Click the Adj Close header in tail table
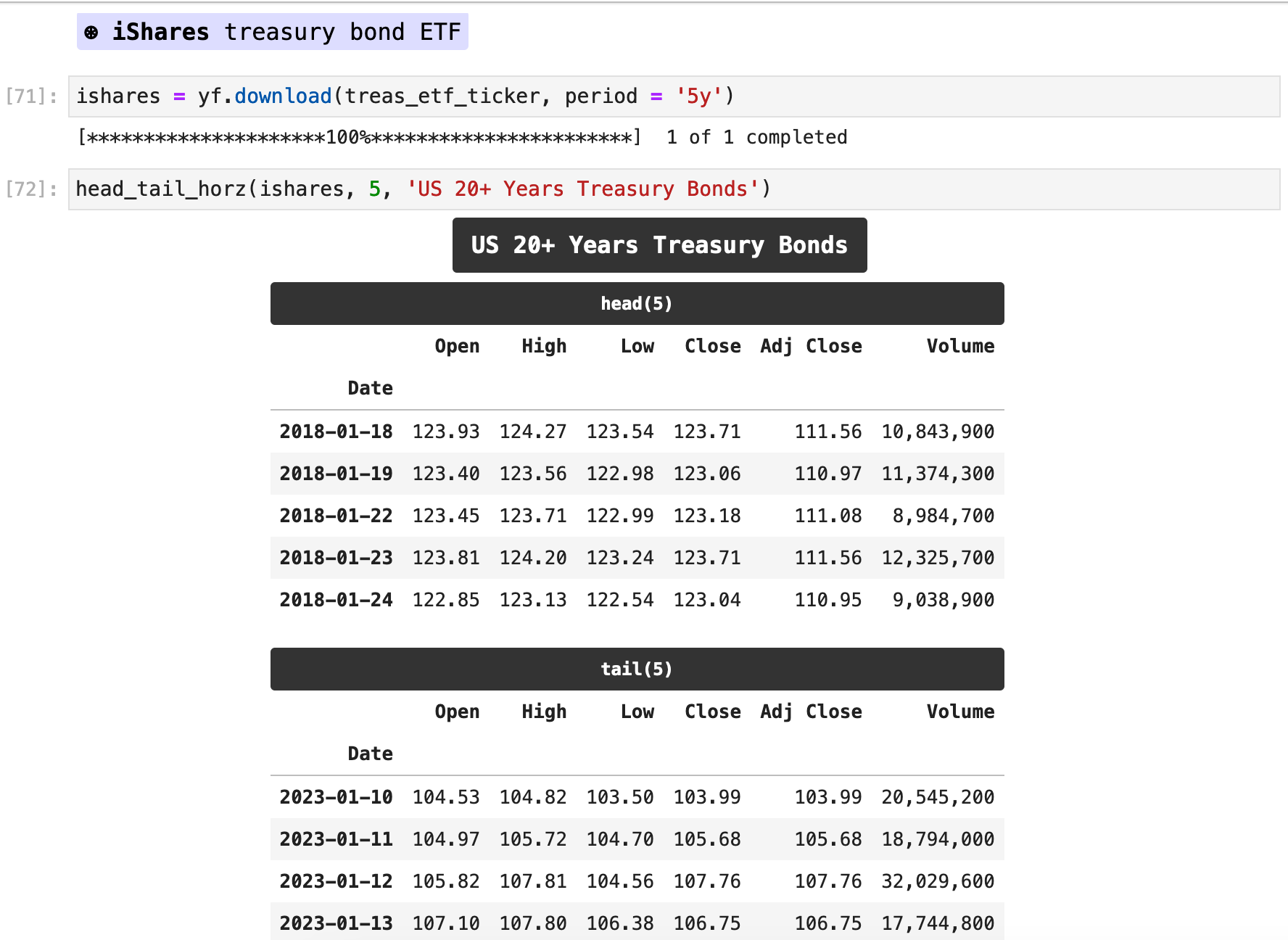 (811, 712)
